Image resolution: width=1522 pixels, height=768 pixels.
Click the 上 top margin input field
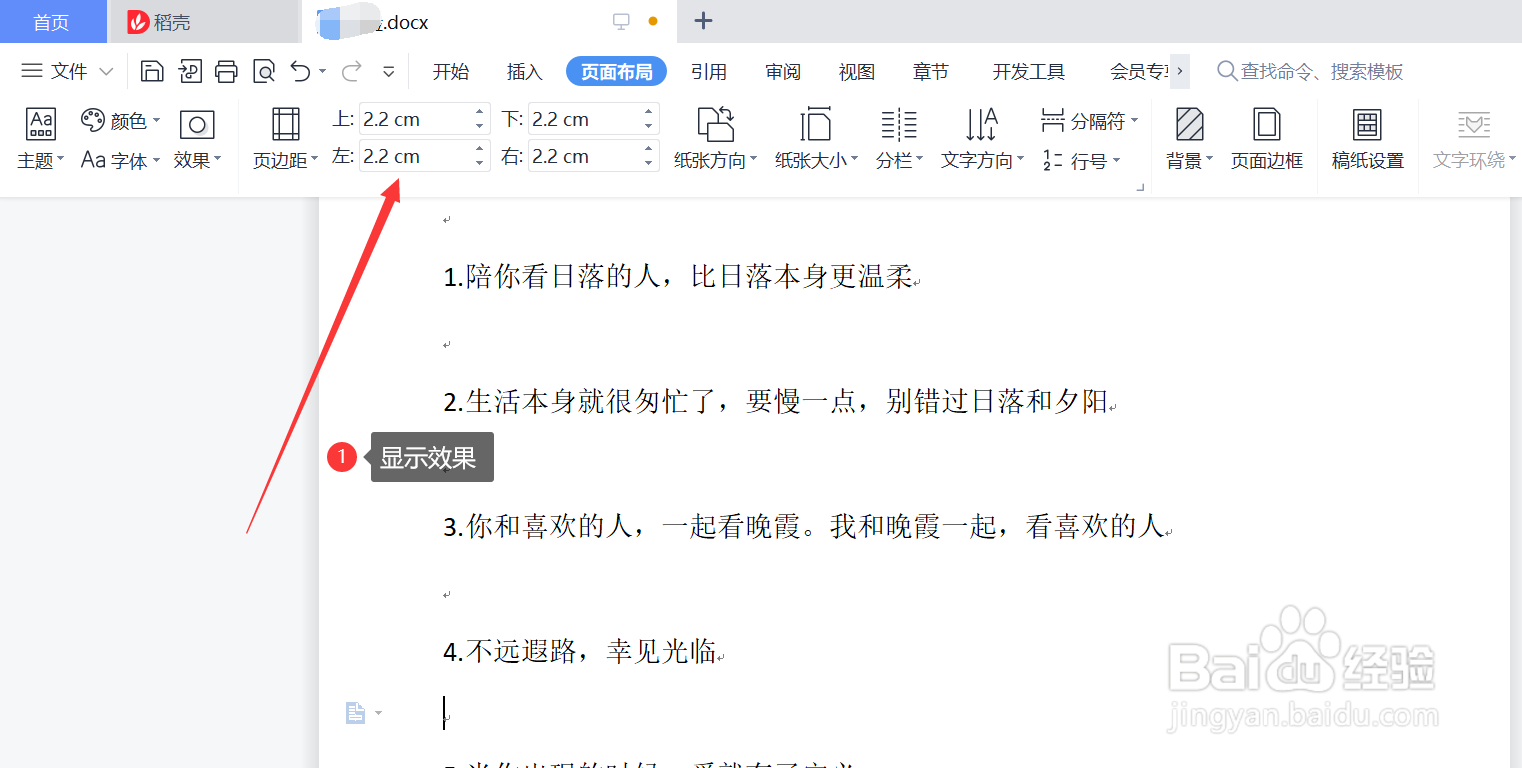click(x=415, y=119)
